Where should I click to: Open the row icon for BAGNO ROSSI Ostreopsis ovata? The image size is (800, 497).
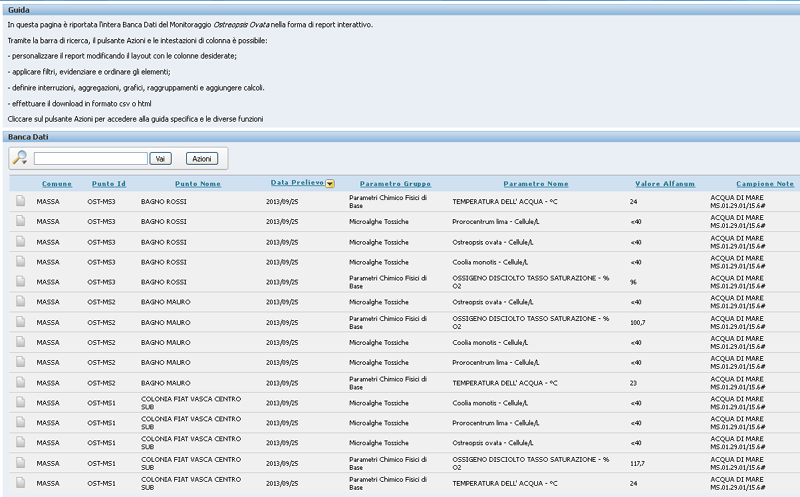coord(20,242)
